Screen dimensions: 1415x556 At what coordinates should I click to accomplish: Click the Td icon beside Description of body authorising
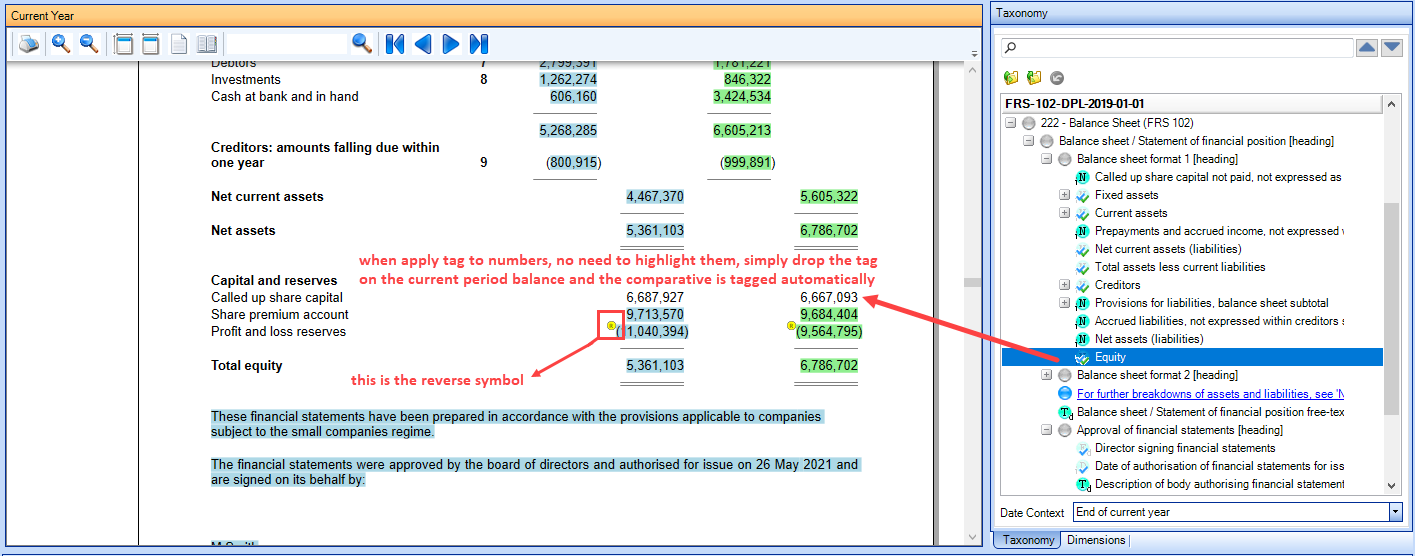[1082, 484]
